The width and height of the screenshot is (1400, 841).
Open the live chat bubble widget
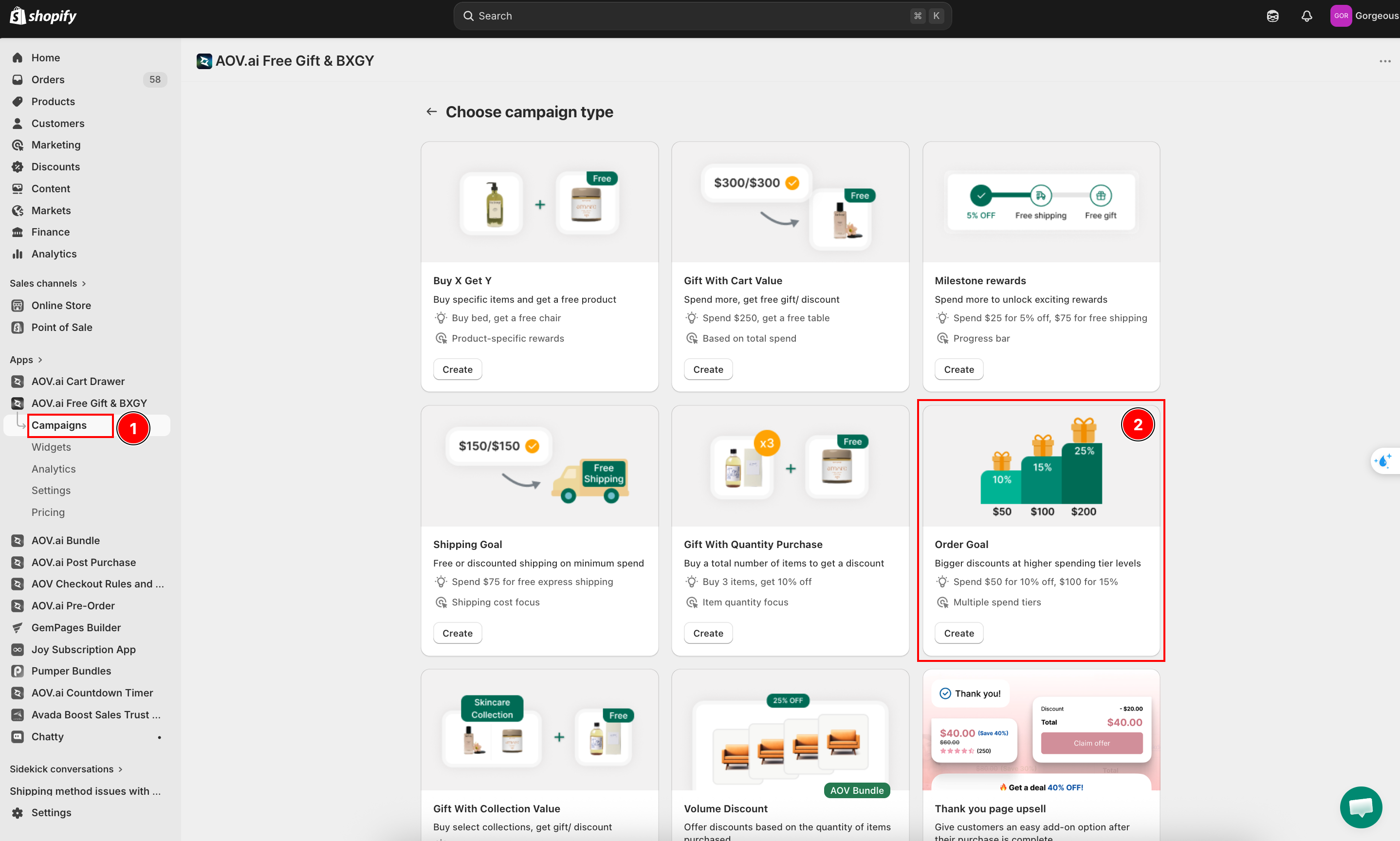click(1361, 807)
